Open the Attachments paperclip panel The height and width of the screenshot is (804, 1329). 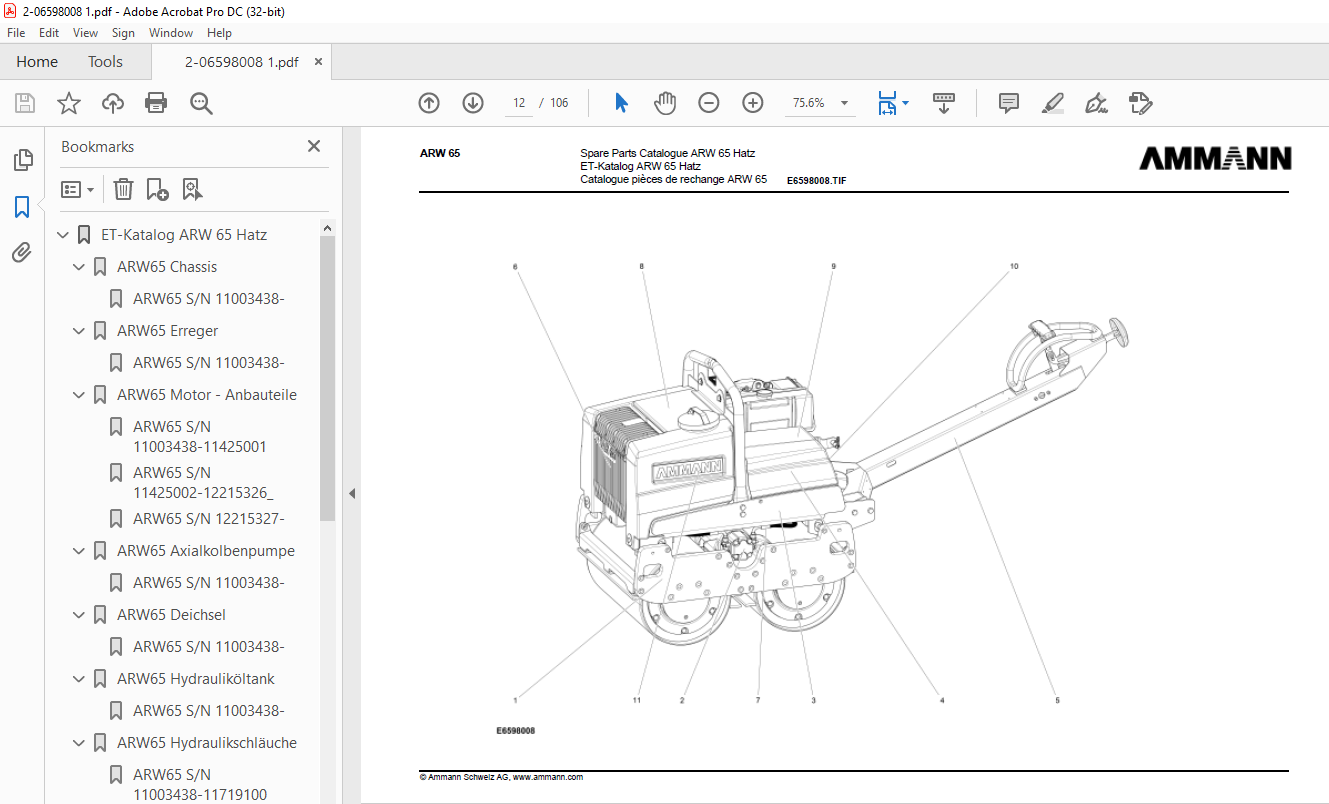coord(22,253)
